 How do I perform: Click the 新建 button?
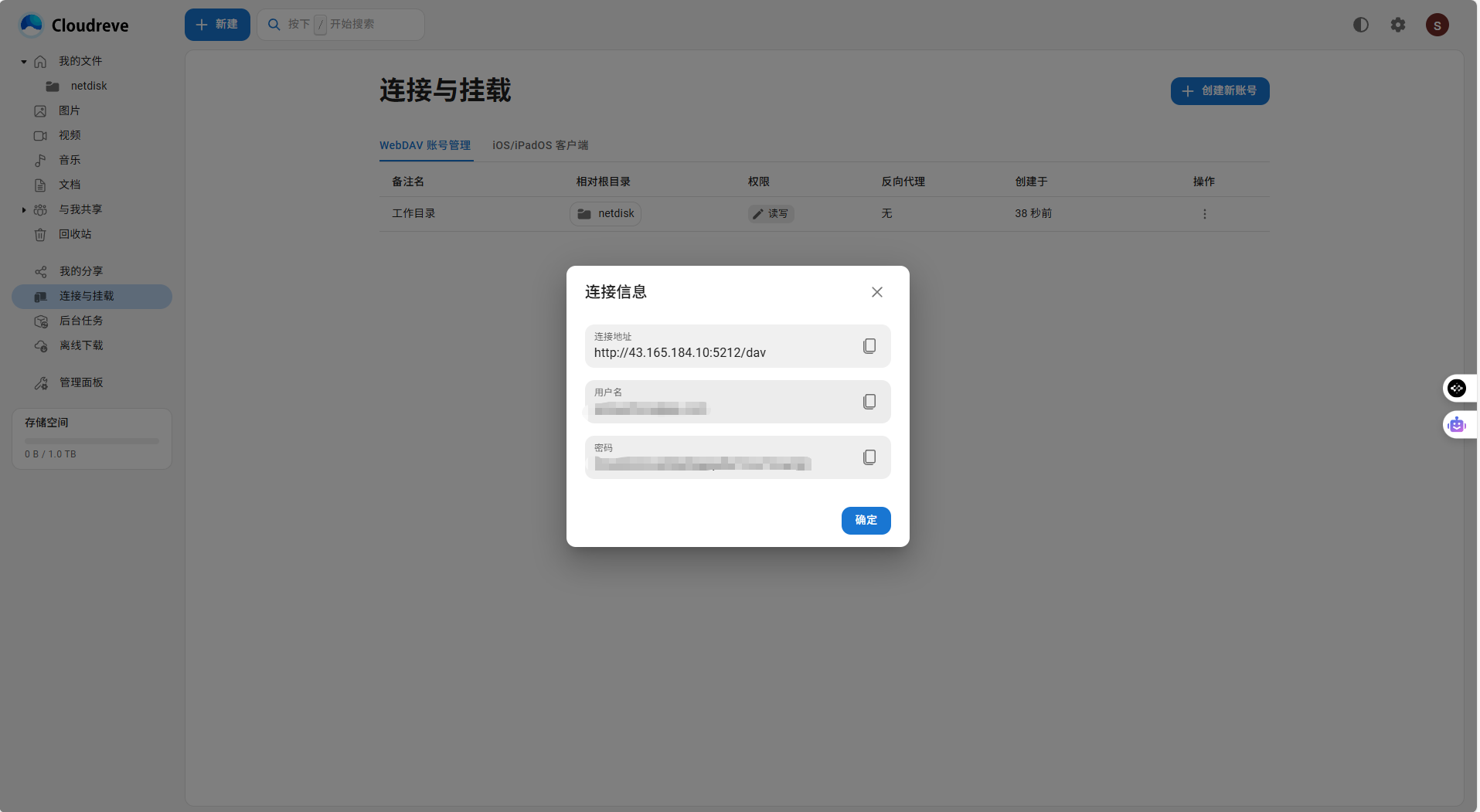click(216, 25)
